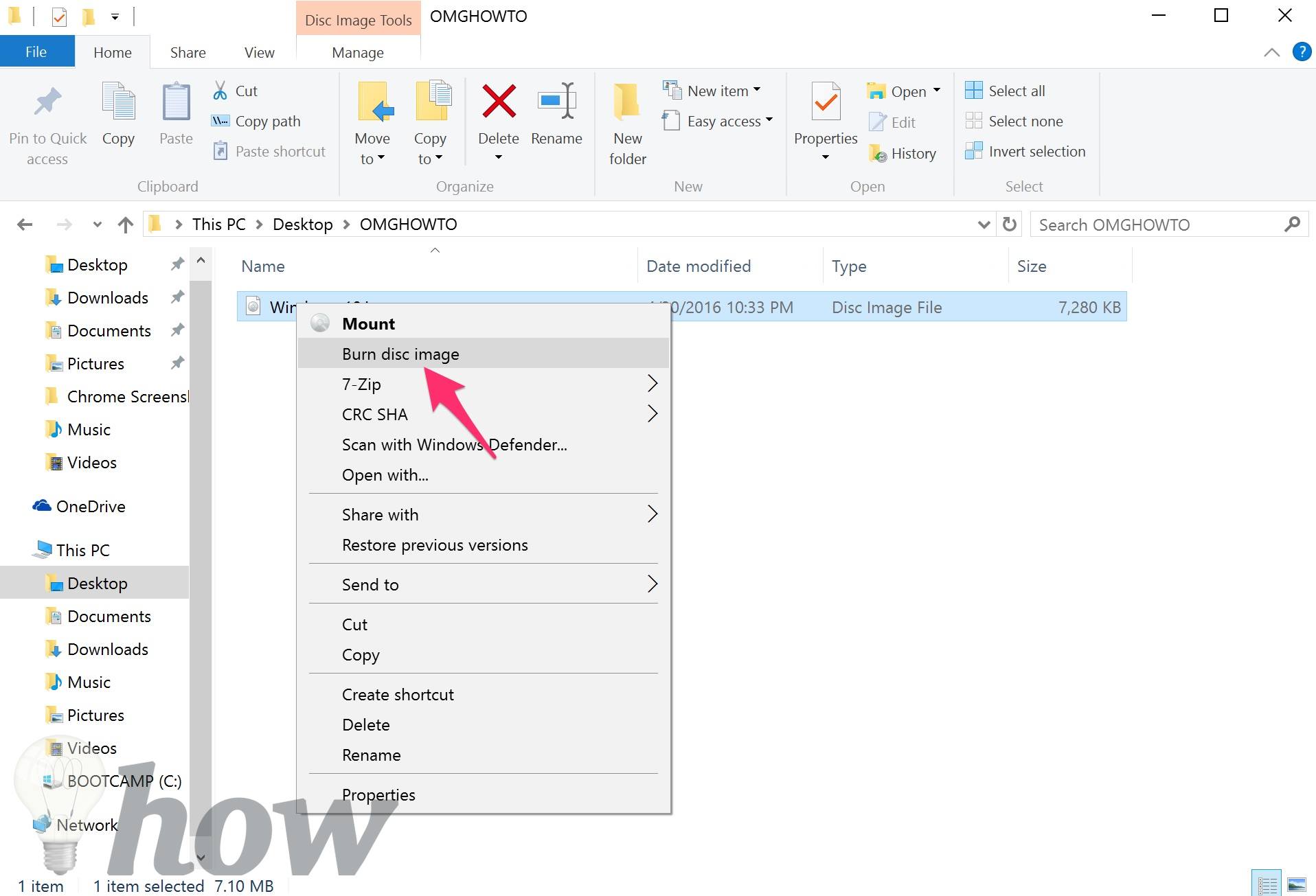
Task: Choose Mount in context menu
Action: tap(484, 323)
